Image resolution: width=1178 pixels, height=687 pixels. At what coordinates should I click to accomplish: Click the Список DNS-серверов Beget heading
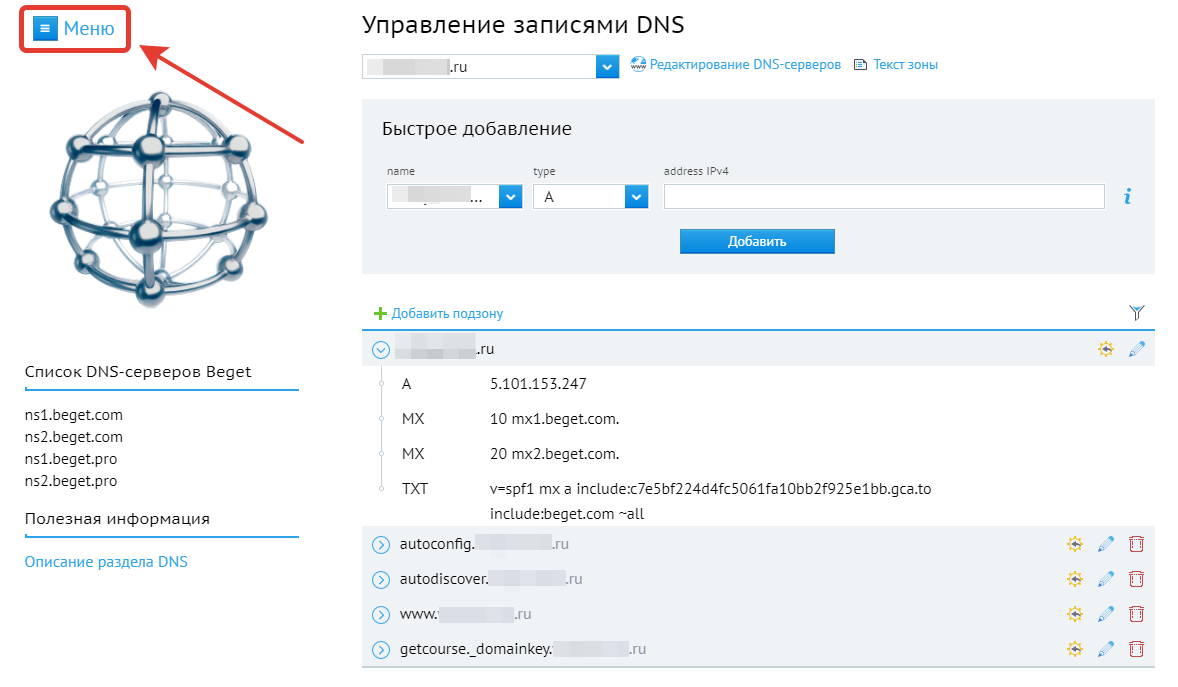pyautogui.click(x=138, y=371)
